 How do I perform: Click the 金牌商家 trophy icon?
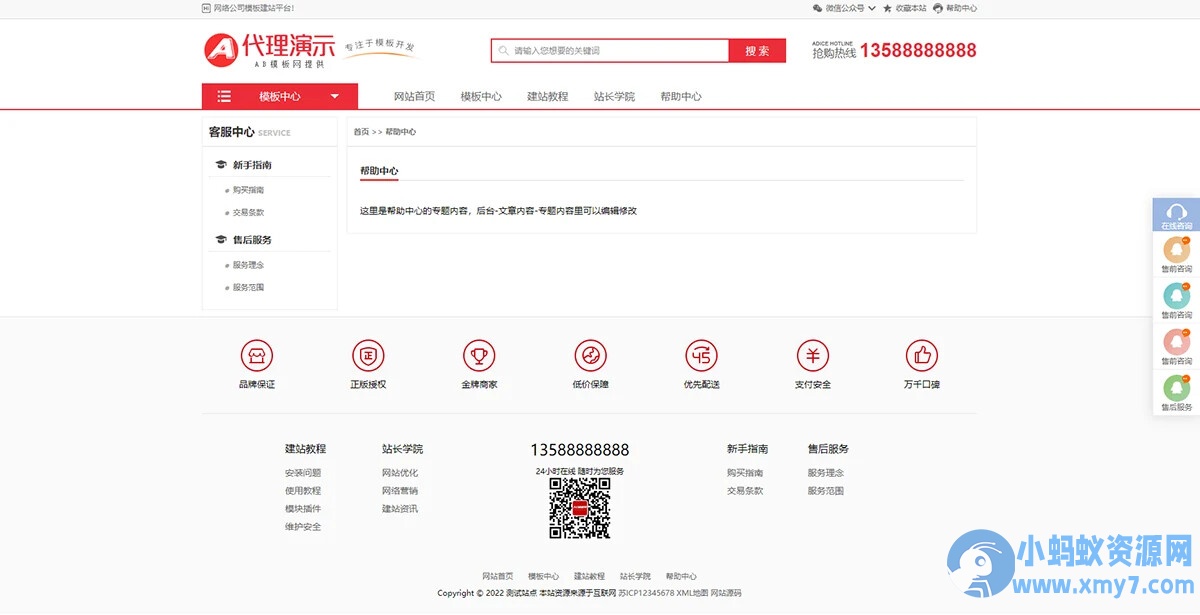tap(479, 355)
